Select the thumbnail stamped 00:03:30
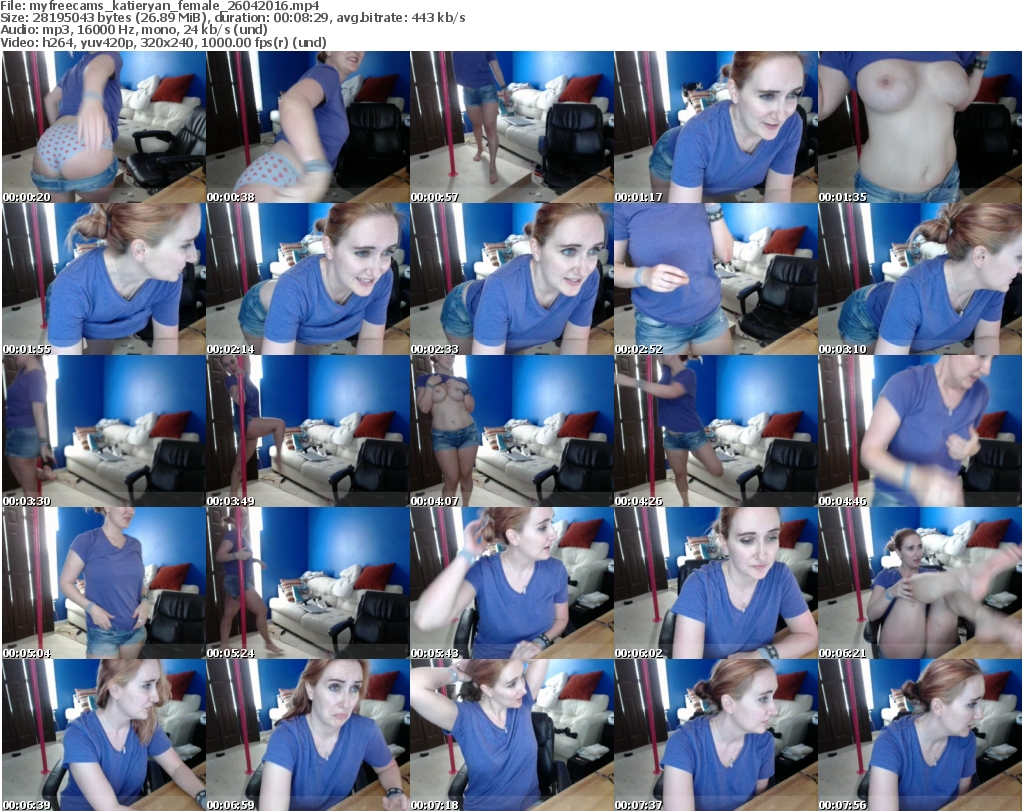1024x811 pixels. pos(104,431)
